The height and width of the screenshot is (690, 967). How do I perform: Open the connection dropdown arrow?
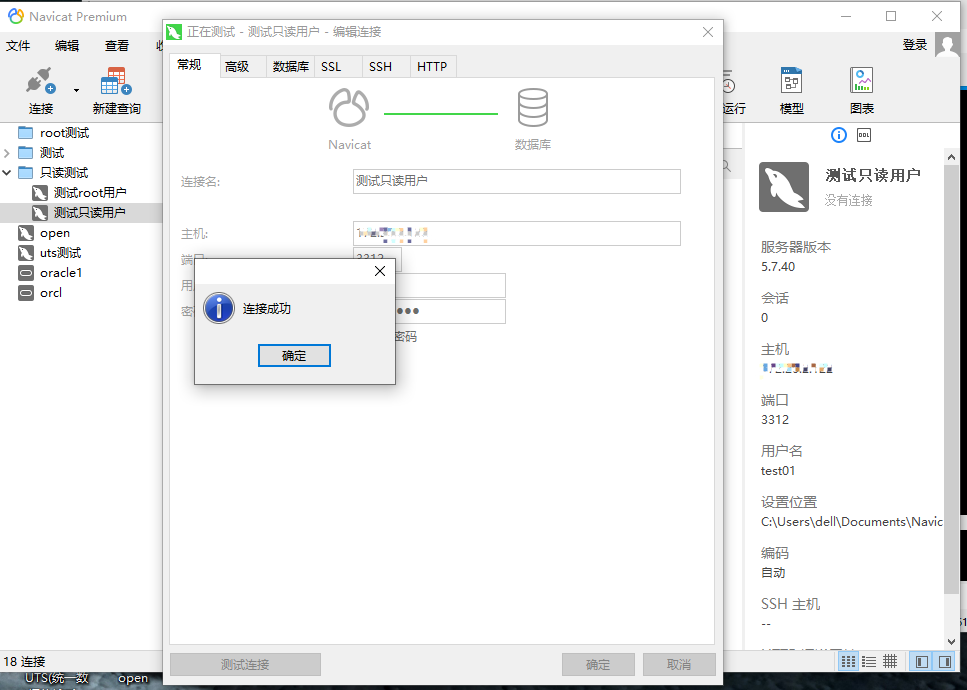[x=76, y=90]
